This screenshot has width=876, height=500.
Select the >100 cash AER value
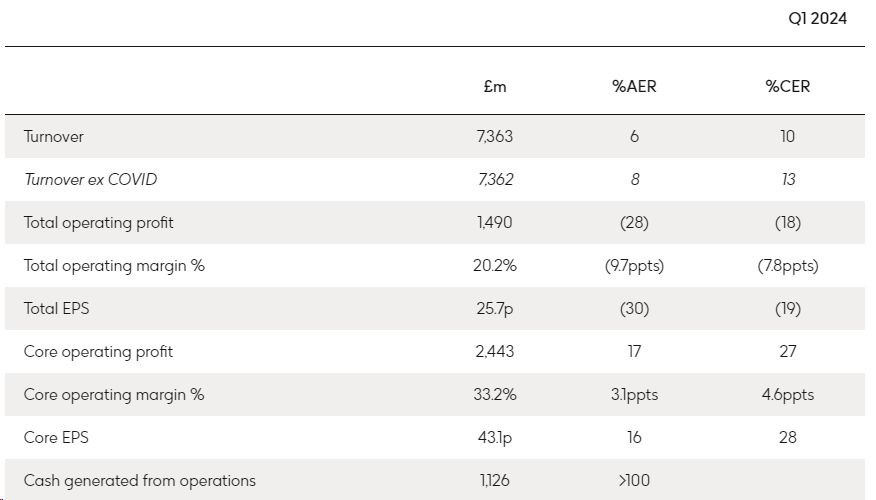[x=634, y=481]
